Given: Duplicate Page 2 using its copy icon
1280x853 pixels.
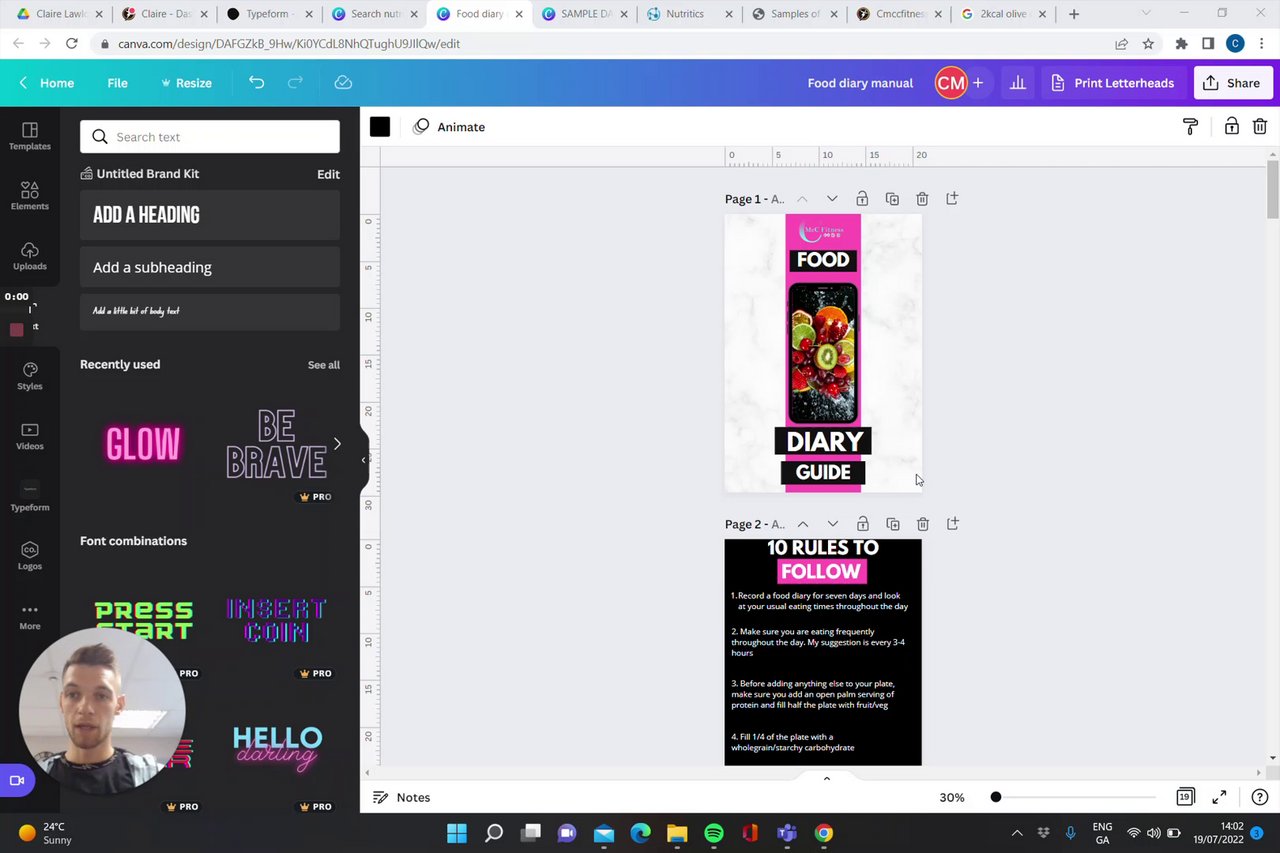Looking at the screenshot, I should 893,524.
